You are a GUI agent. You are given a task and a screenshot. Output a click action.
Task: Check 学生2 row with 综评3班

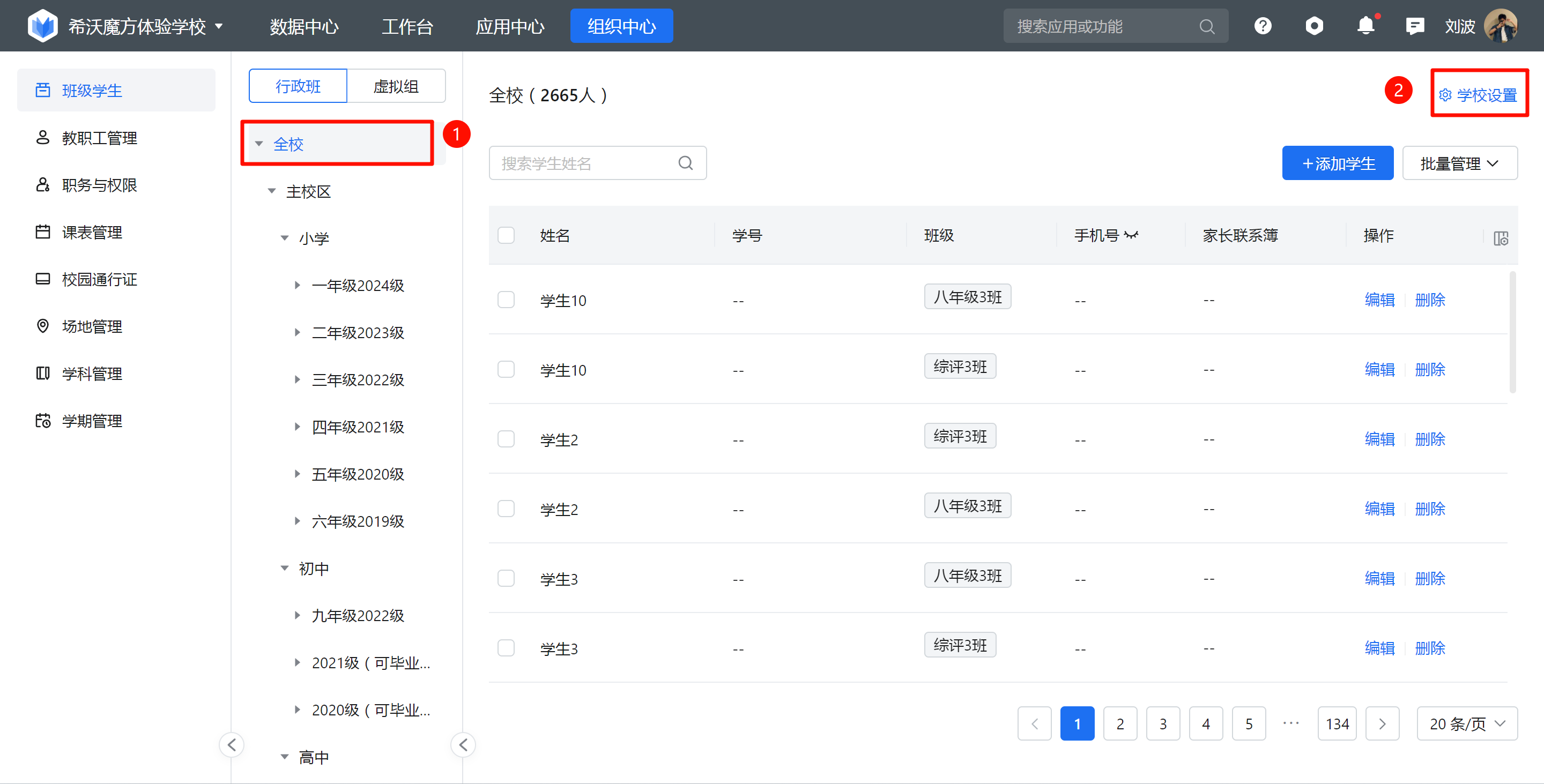[506, 439]
